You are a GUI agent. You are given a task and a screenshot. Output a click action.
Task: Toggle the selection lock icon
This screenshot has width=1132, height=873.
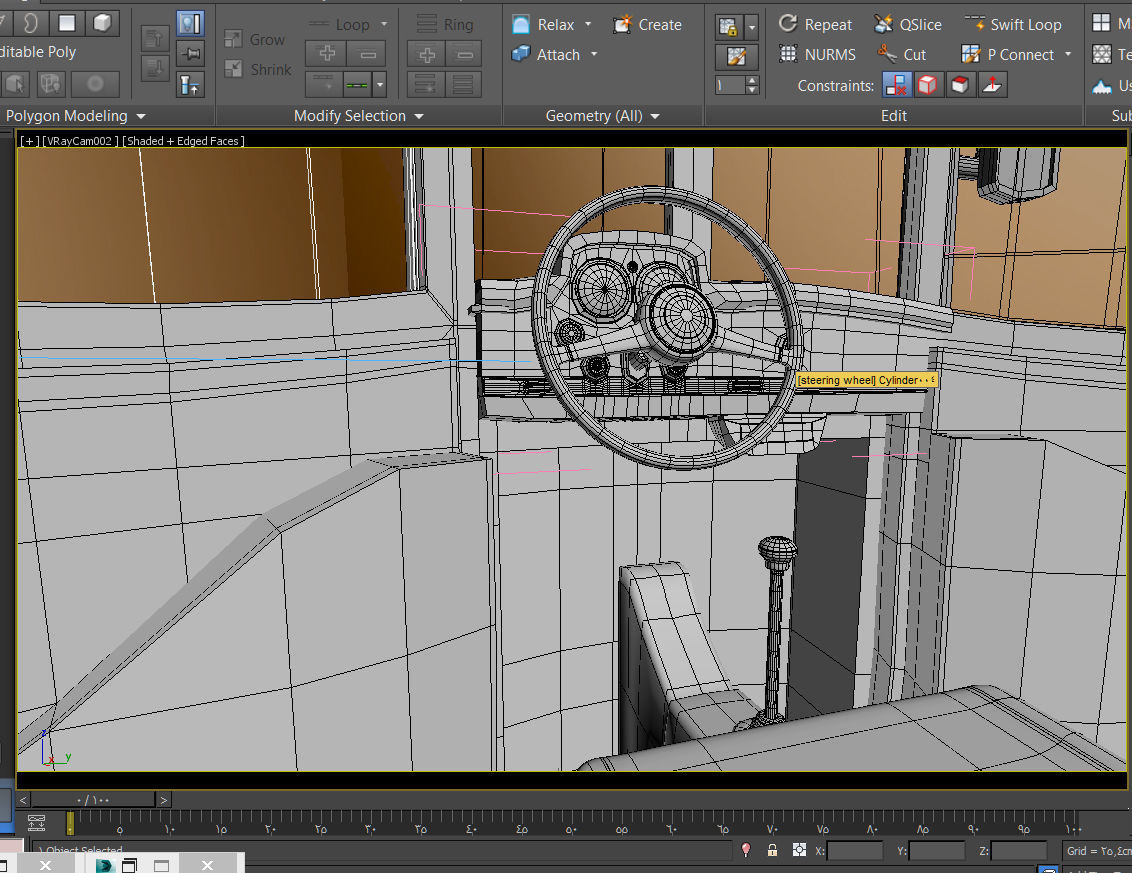(x=772, y=850)
